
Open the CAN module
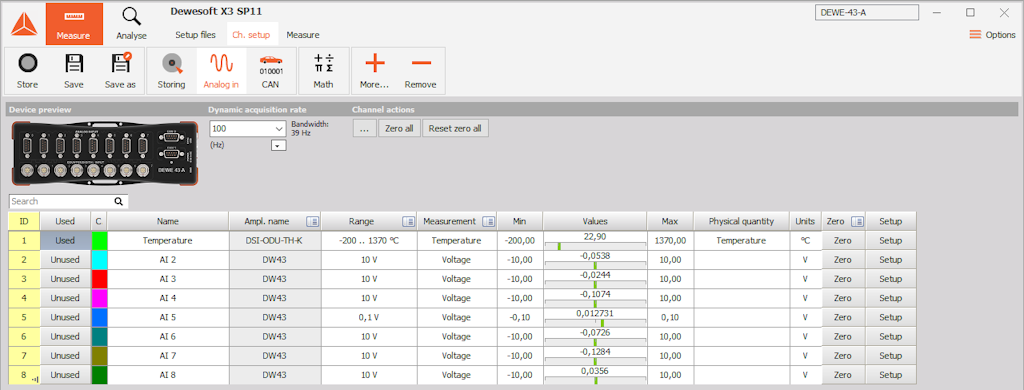tap(270, 71)
